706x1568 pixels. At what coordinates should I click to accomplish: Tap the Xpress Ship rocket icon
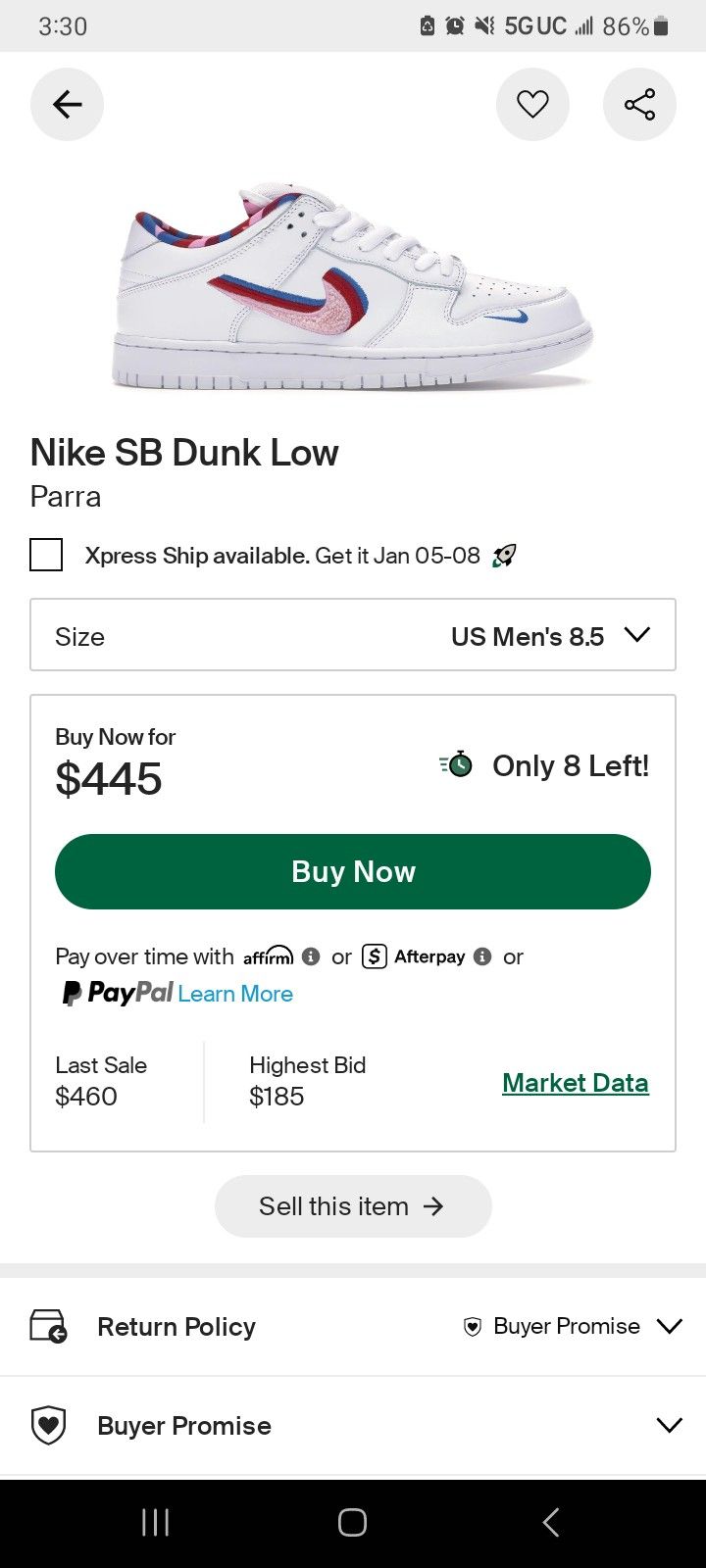pos(505,556)
